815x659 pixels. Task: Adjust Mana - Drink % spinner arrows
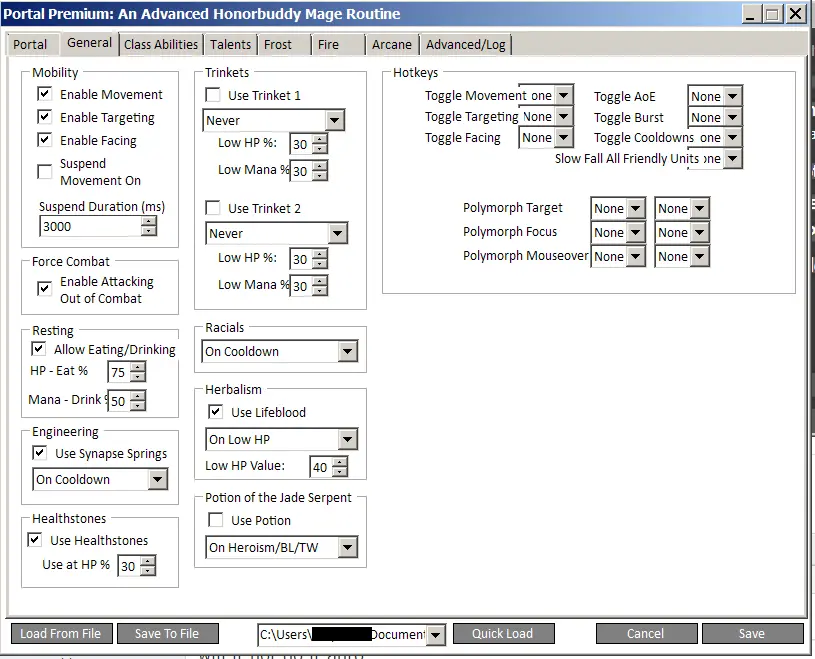138,401
